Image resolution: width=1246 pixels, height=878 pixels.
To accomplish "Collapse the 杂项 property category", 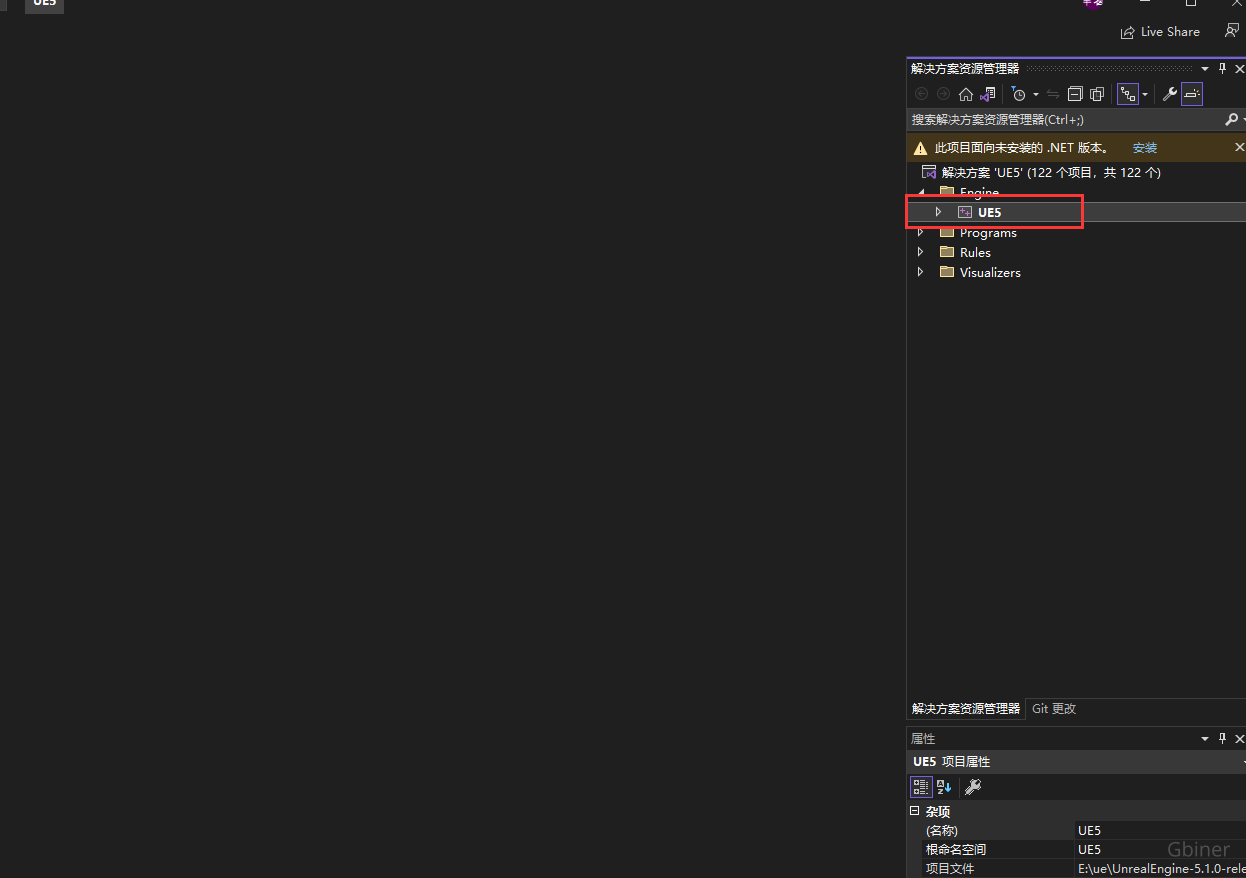I will pos(914,811).
